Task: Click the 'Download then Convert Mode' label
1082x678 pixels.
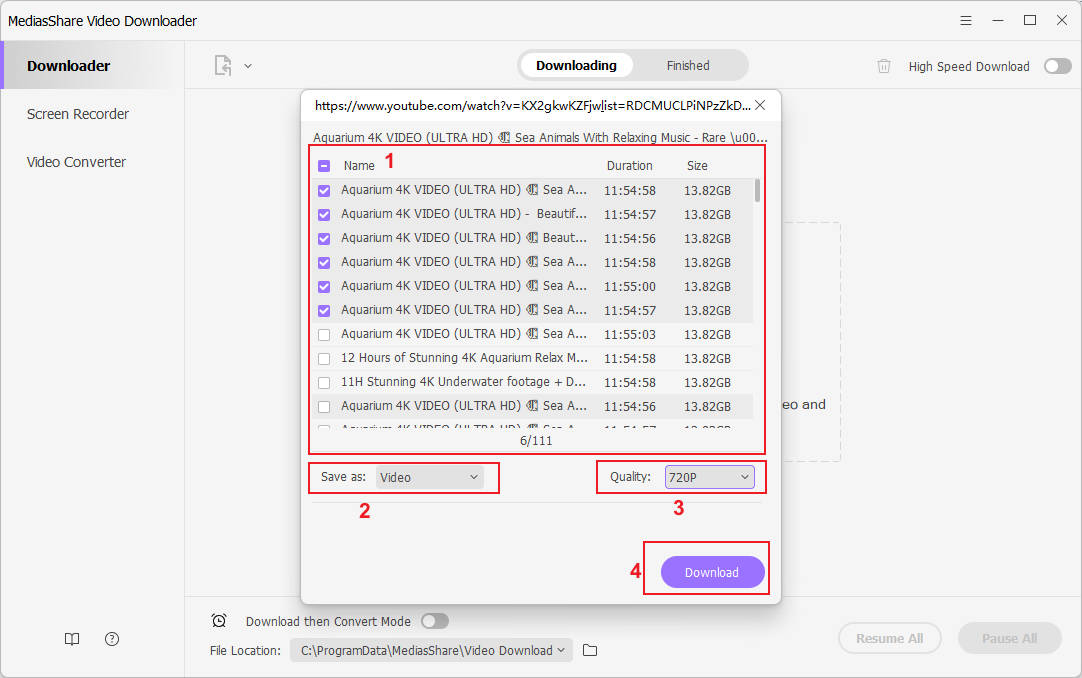Action: coord(328,621)
